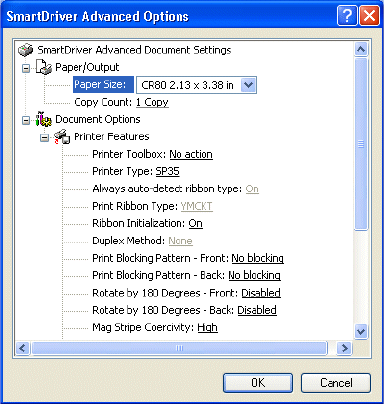384x404 pixels.
Task: Click the Paper/Output page icon
Action: pyautogui.click(x=44, y=67)
